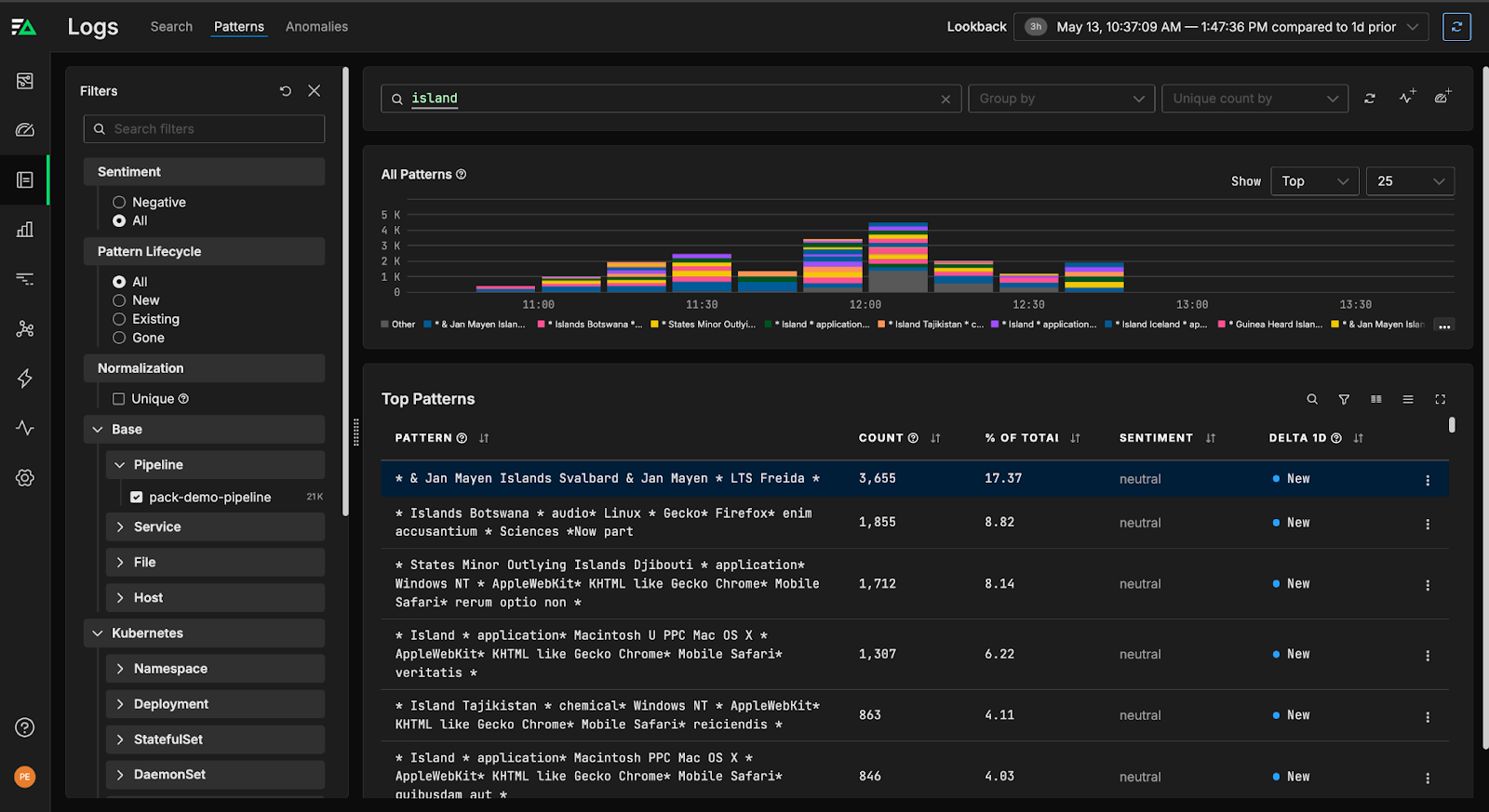Click the search icon in Top Patterns header
This screenshot has height=812, width=1489.
[1312, 399]
